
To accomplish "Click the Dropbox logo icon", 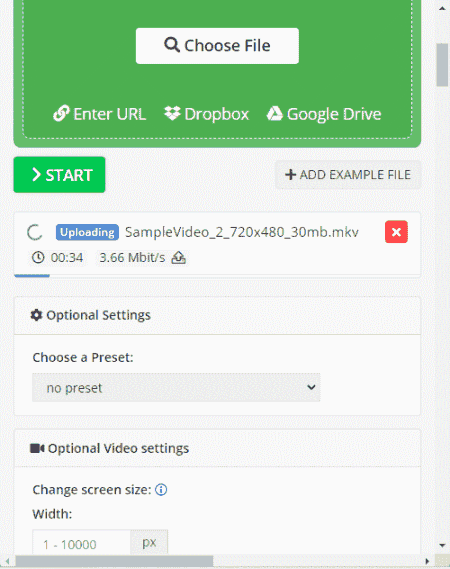I will coord(172,113).
